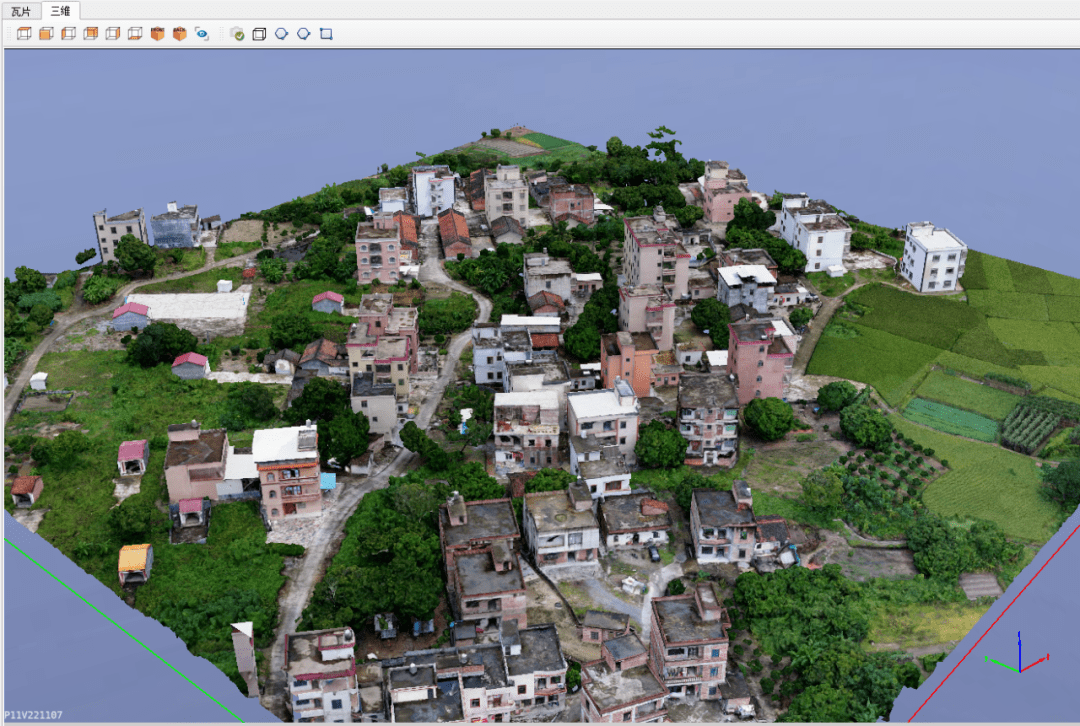
Task: Set top view with first cube icon
Action: point(24,34)
